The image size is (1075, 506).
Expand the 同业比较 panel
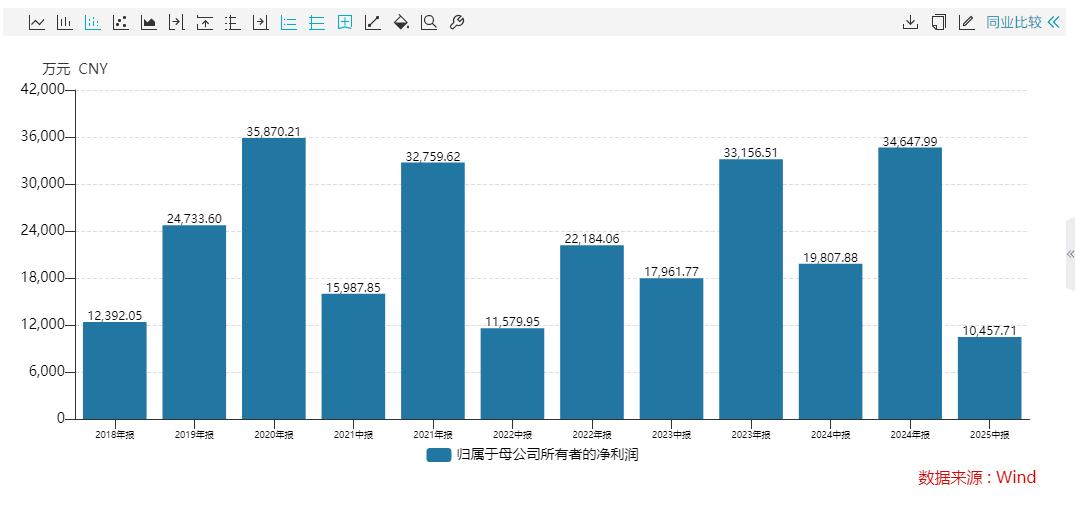[x=1053, y=22]
